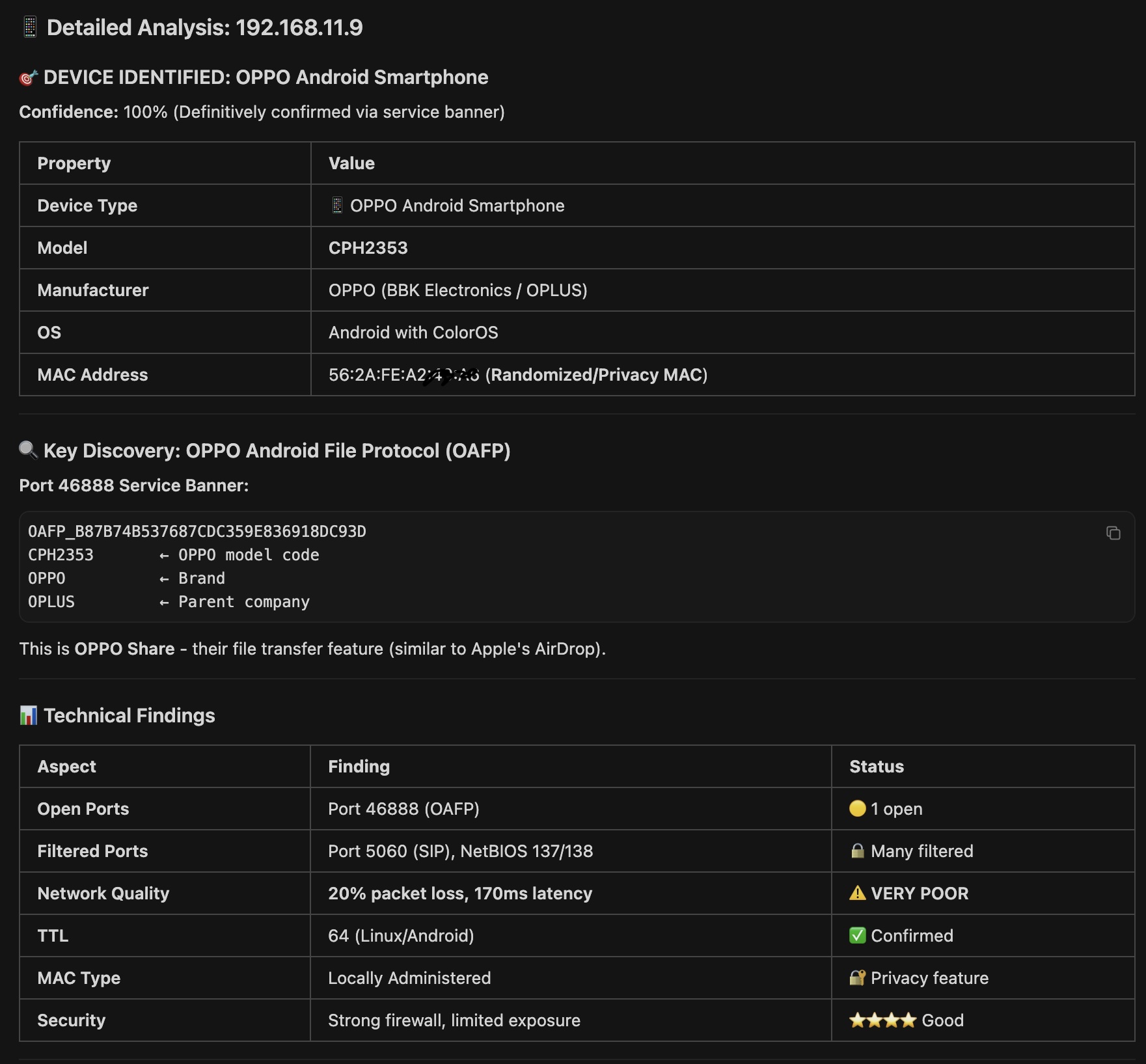Viewport: 1146px width, 1064px height.
Task: Click the yellow circle next to 1 open
Action: [857, 808]
